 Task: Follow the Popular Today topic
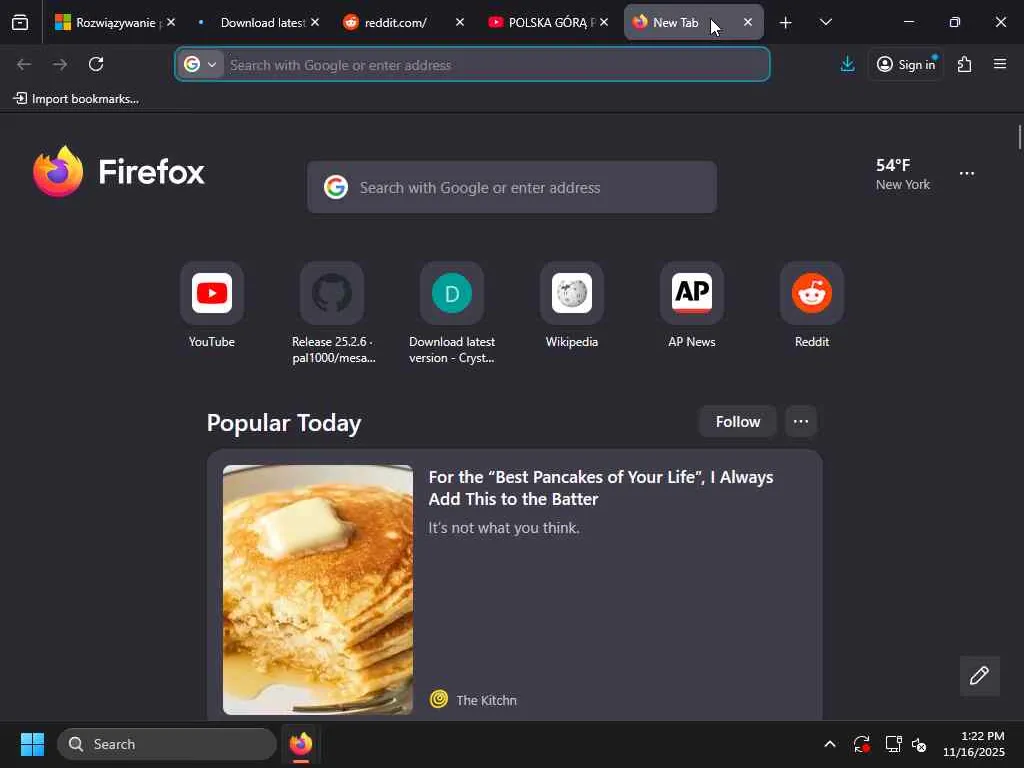point(737,421)
